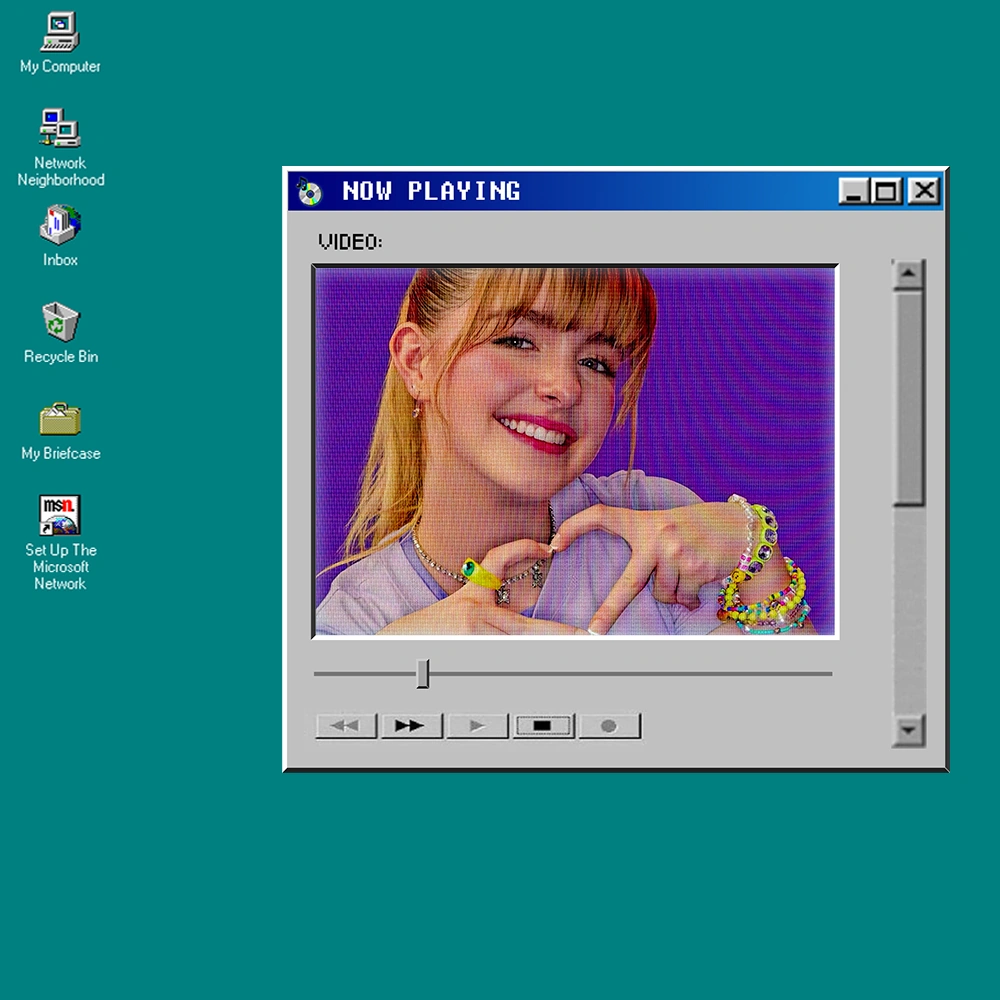Click the VIDEO: label
Screen dimensions: 1000x1000
[x=350, y=242]
